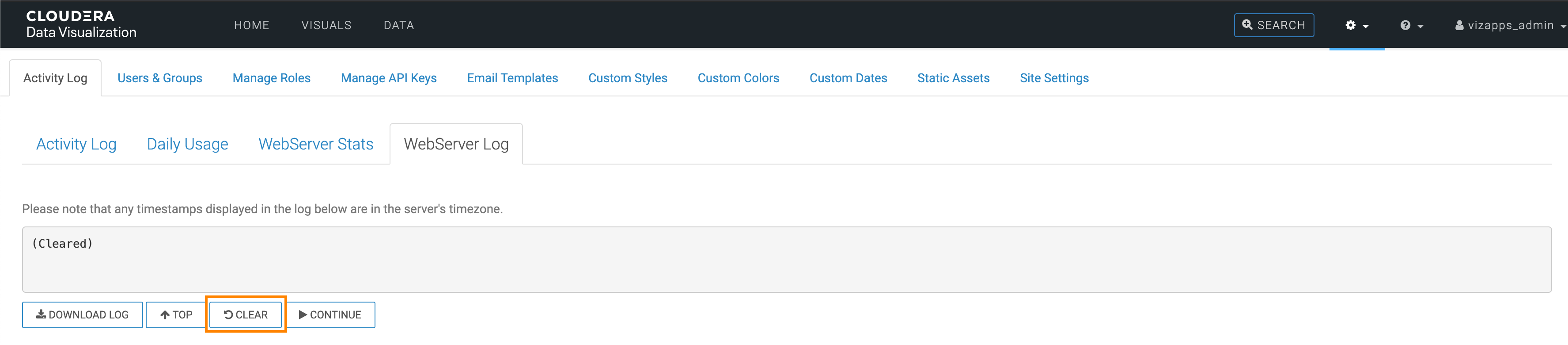Switch to the Users & Groups tab

(159, 78)
